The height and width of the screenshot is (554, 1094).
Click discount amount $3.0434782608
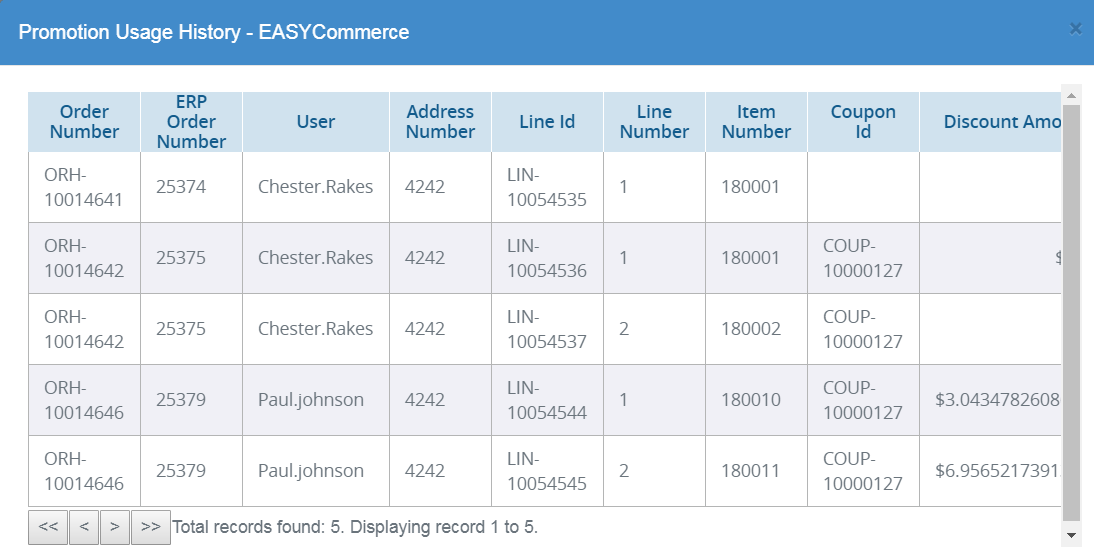998,400
